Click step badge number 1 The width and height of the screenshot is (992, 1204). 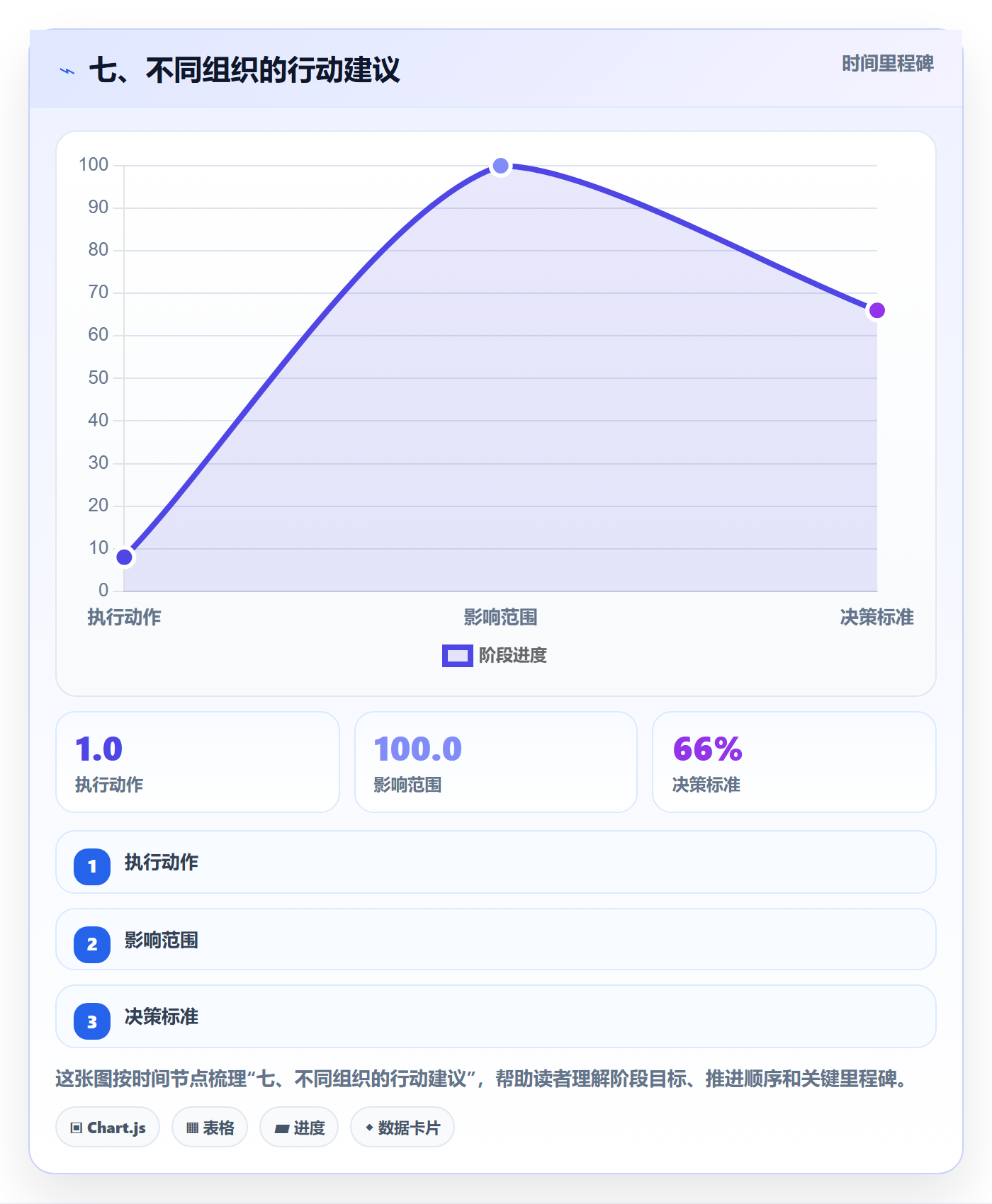coord(92,866)
